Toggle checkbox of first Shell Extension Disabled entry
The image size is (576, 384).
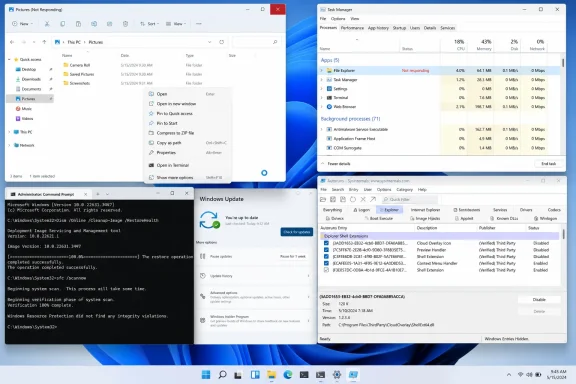[x=326, y=256]
